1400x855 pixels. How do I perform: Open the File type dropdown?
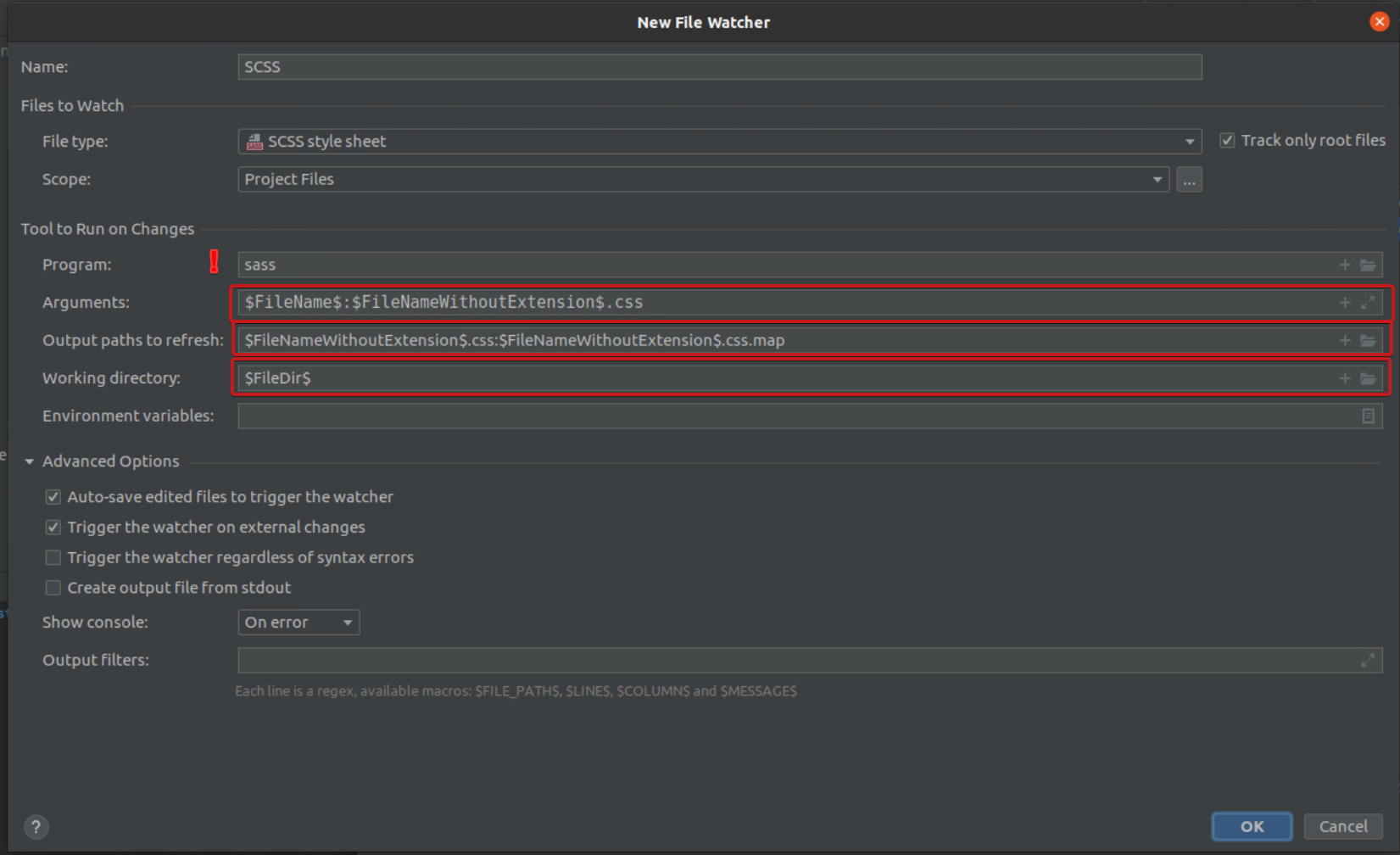(719, 142)
